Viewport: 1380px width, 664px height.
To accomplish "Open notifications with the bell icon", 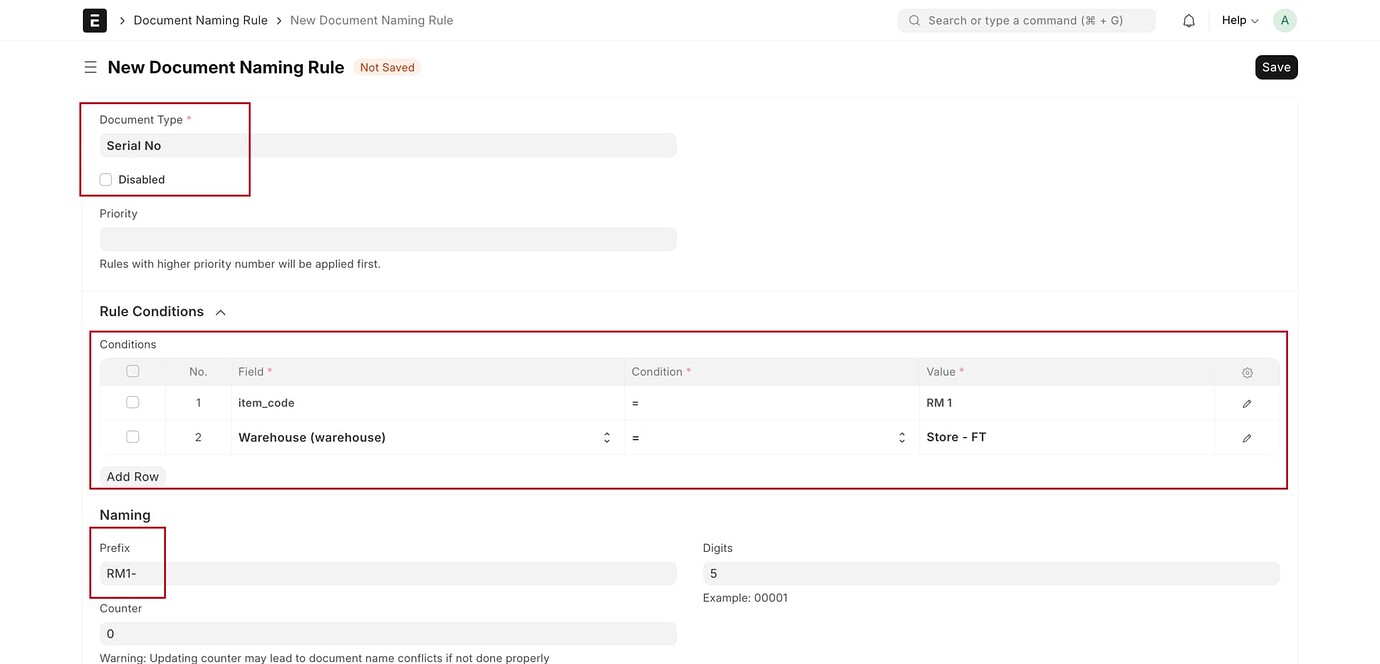I will pyautogui.click(x=1188, y=19).
